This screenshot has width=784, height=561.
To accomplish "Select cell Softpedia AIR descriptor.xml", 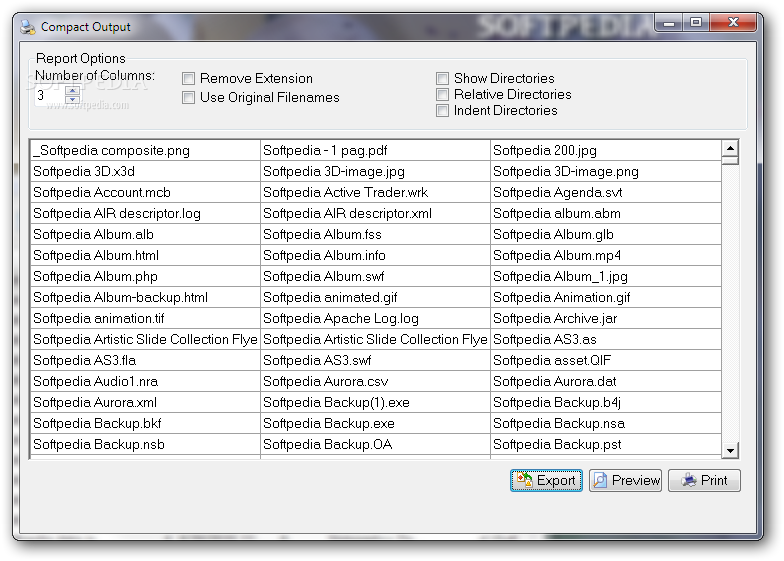I will point(376,214).
